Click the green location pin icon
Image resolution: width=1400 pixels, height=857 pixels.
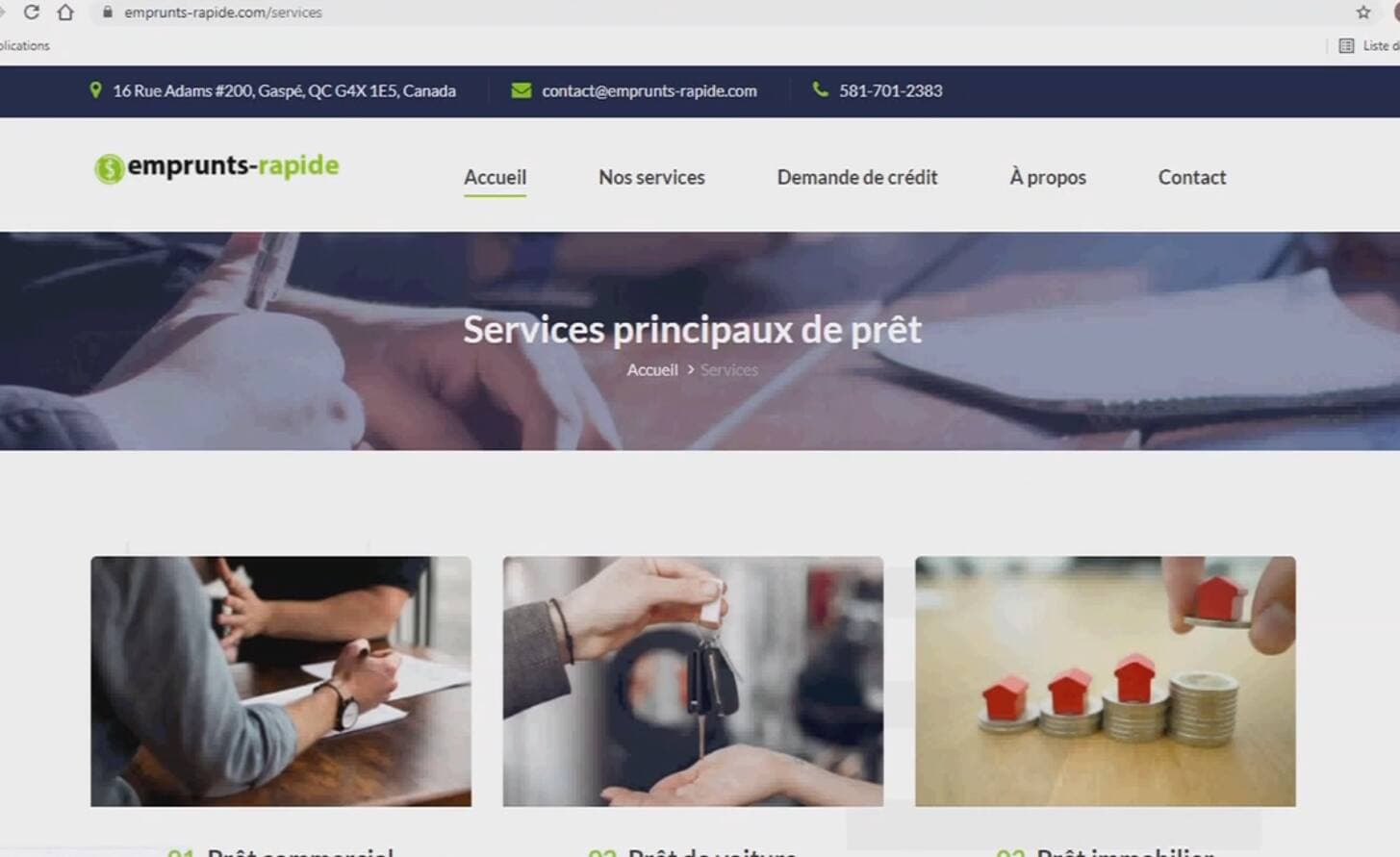(95, 90)
